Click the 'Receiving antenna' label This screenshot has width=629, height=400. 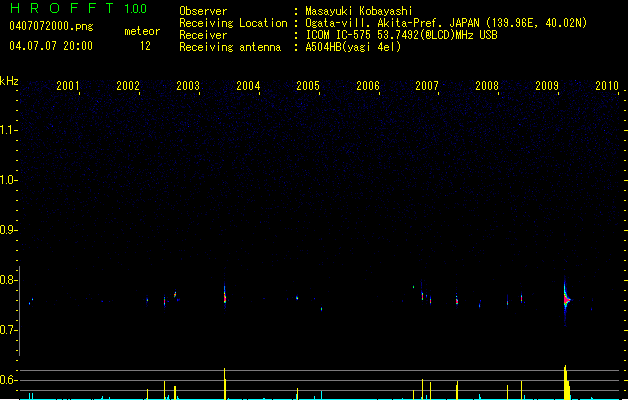(x=230, y=47)
